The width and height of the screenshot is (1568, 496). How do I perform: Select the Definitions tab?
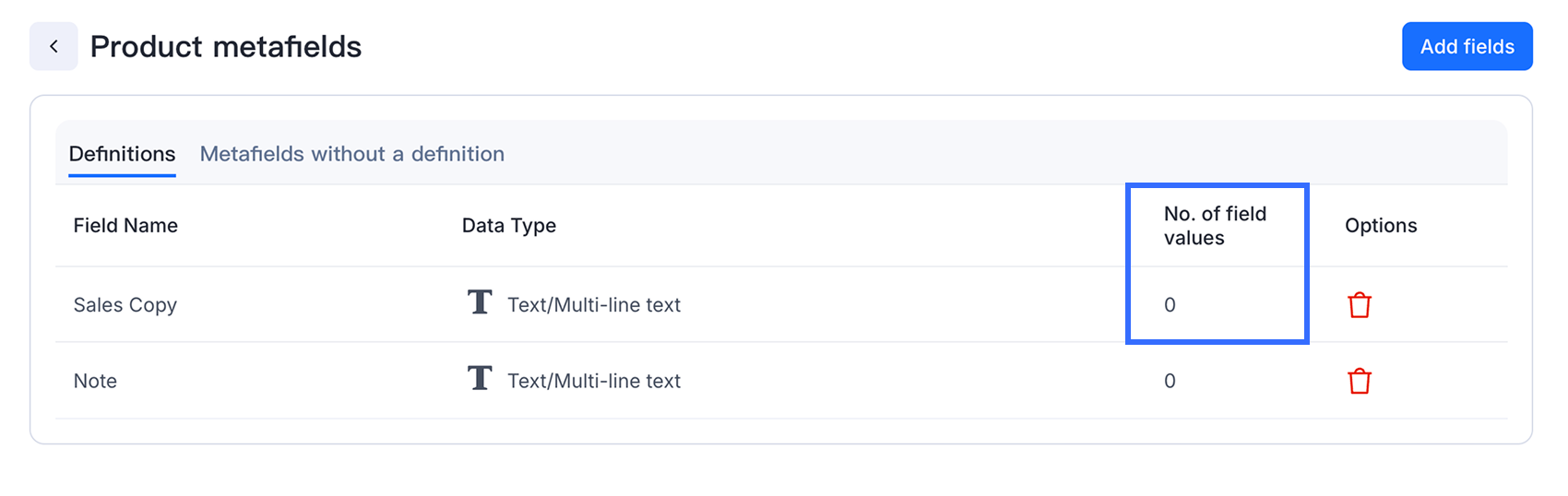point(122,154)
